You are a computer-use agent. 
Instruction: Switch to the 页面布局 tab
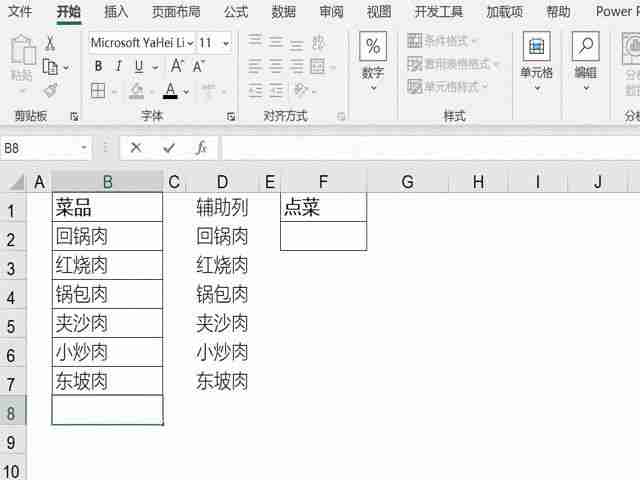click(x=176, y=11)
